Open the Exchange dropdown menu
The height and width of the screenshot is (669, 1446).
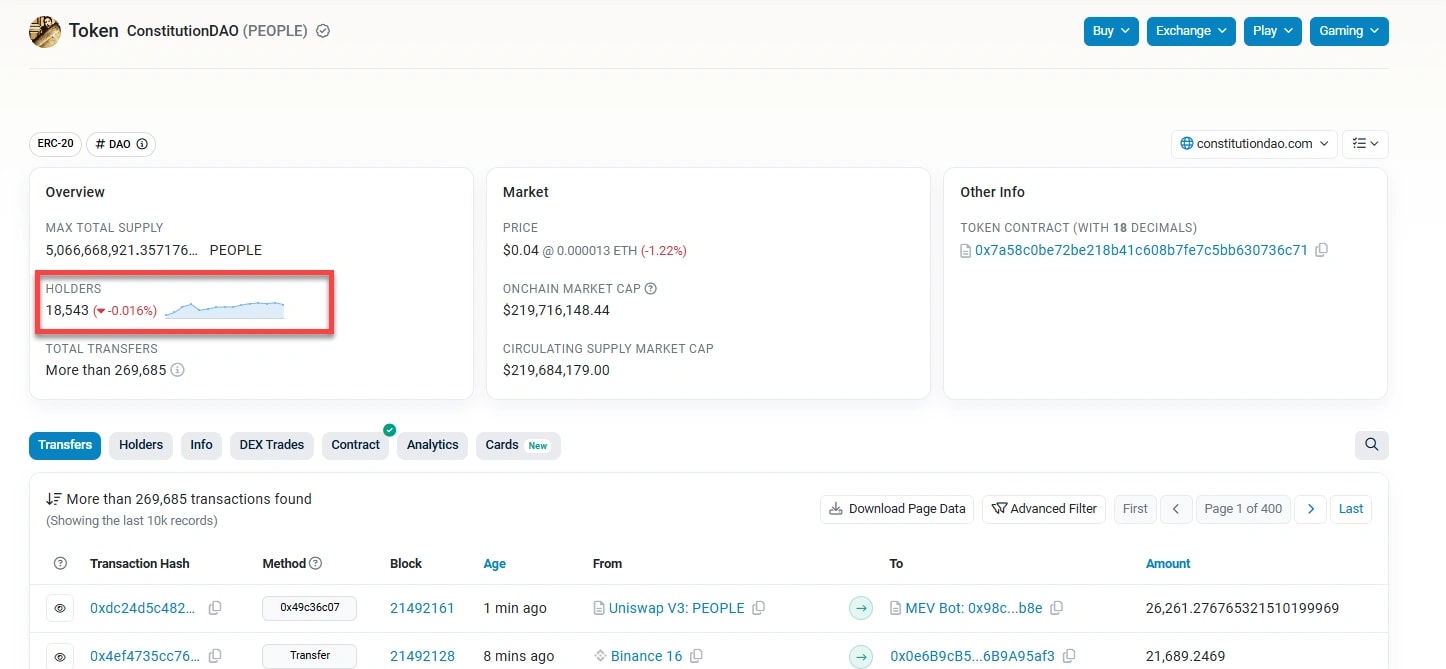pyautogui.click(x=1190, y=31)
